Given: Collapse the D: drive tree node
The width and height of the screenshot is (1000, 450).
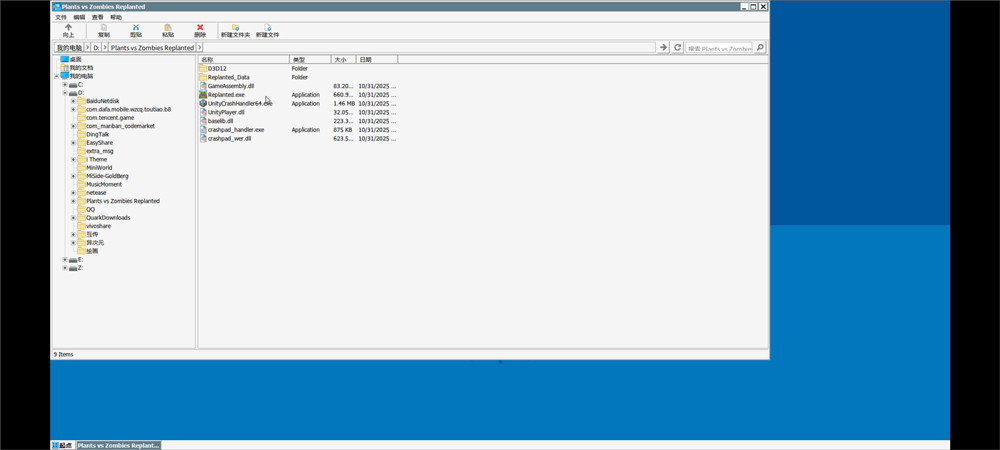Looking at the screenshot, I should [x=65, y=93].
